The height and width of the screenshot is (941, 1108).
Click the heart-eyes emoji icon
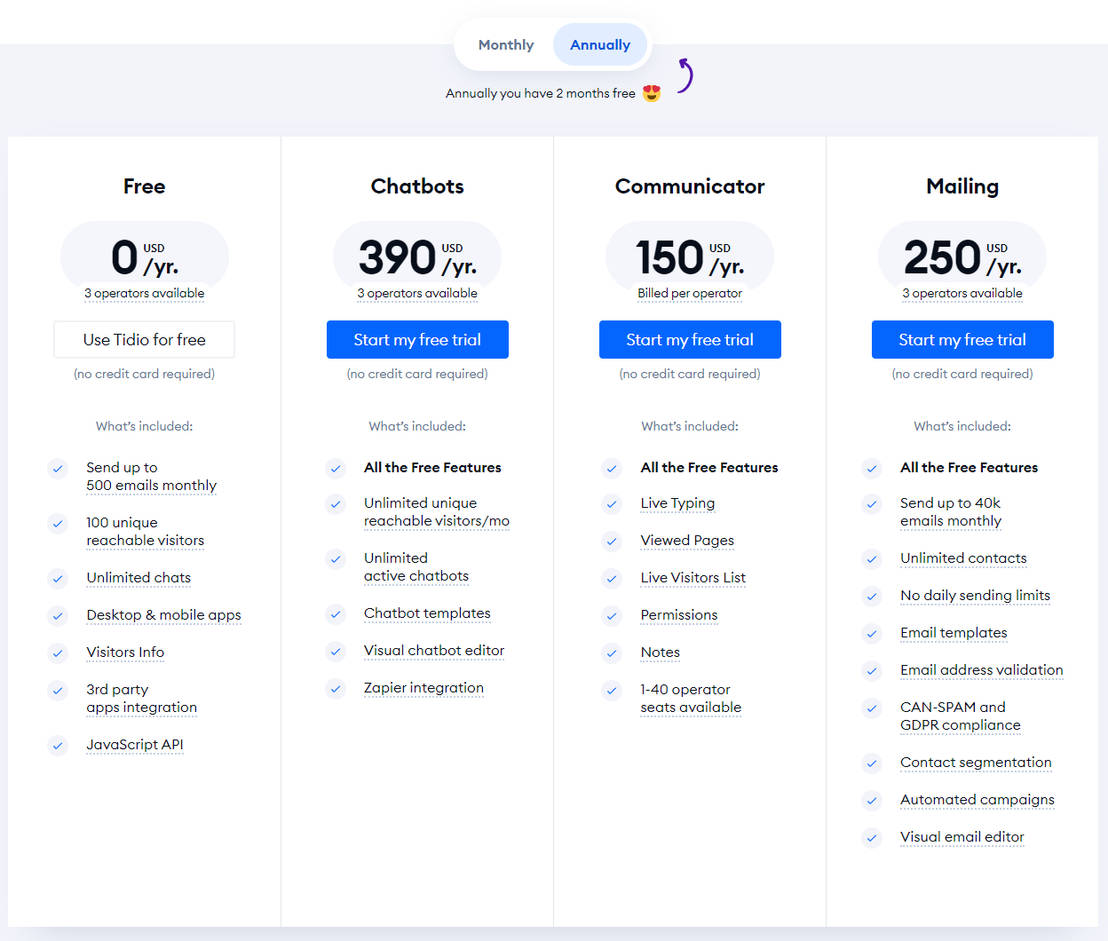coord(652,93)
